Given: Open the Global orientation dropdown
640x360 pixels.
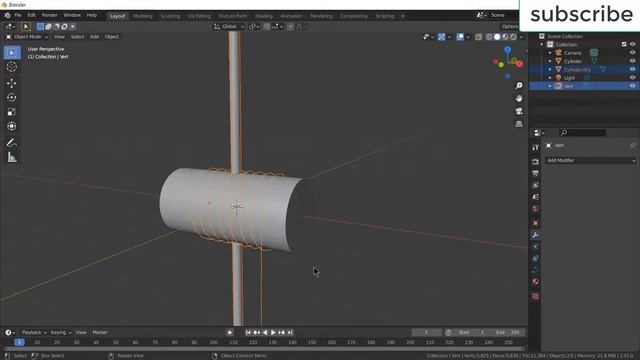Looking at the screenshot, I should click(229, 27).
